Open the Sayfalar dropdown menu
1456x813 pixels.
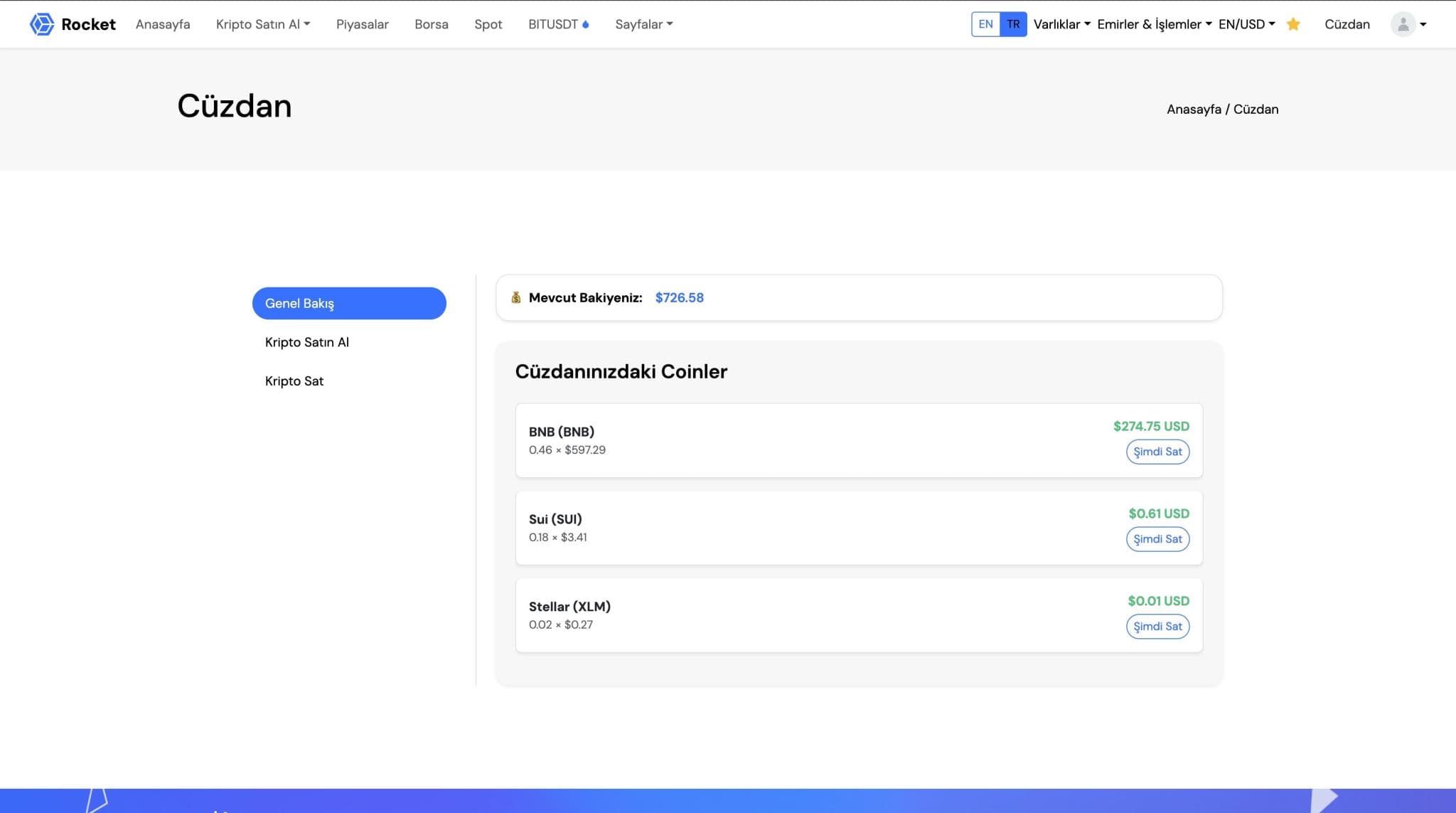click(643, 24)
